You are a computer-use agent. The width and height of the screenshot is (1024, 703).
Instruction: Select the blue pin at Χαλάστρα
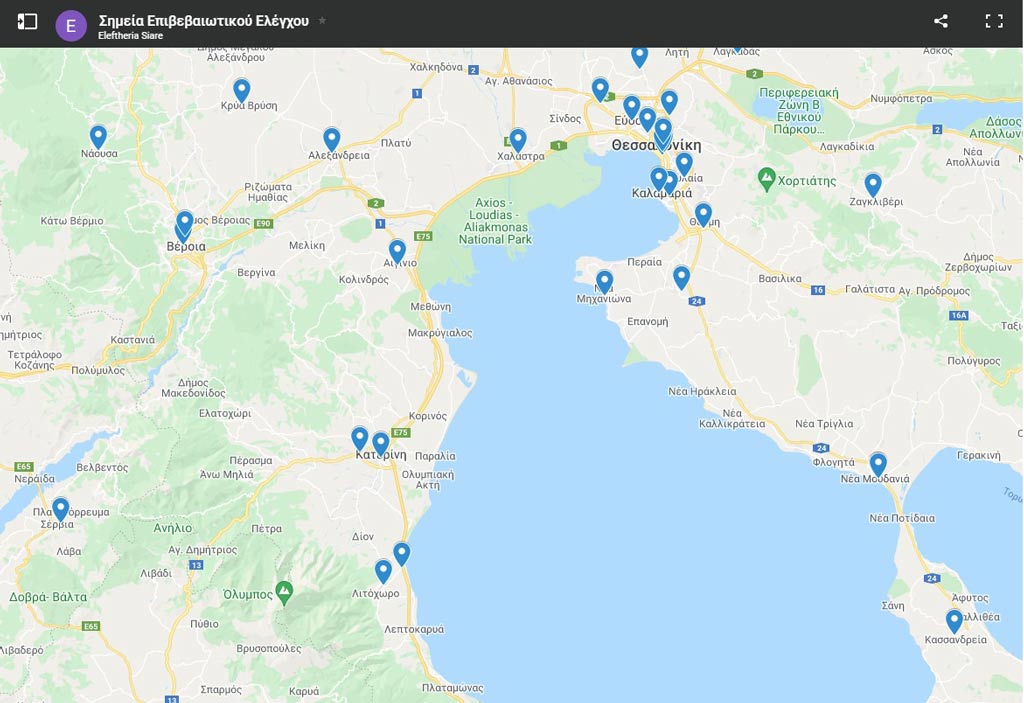pos(518,140)
